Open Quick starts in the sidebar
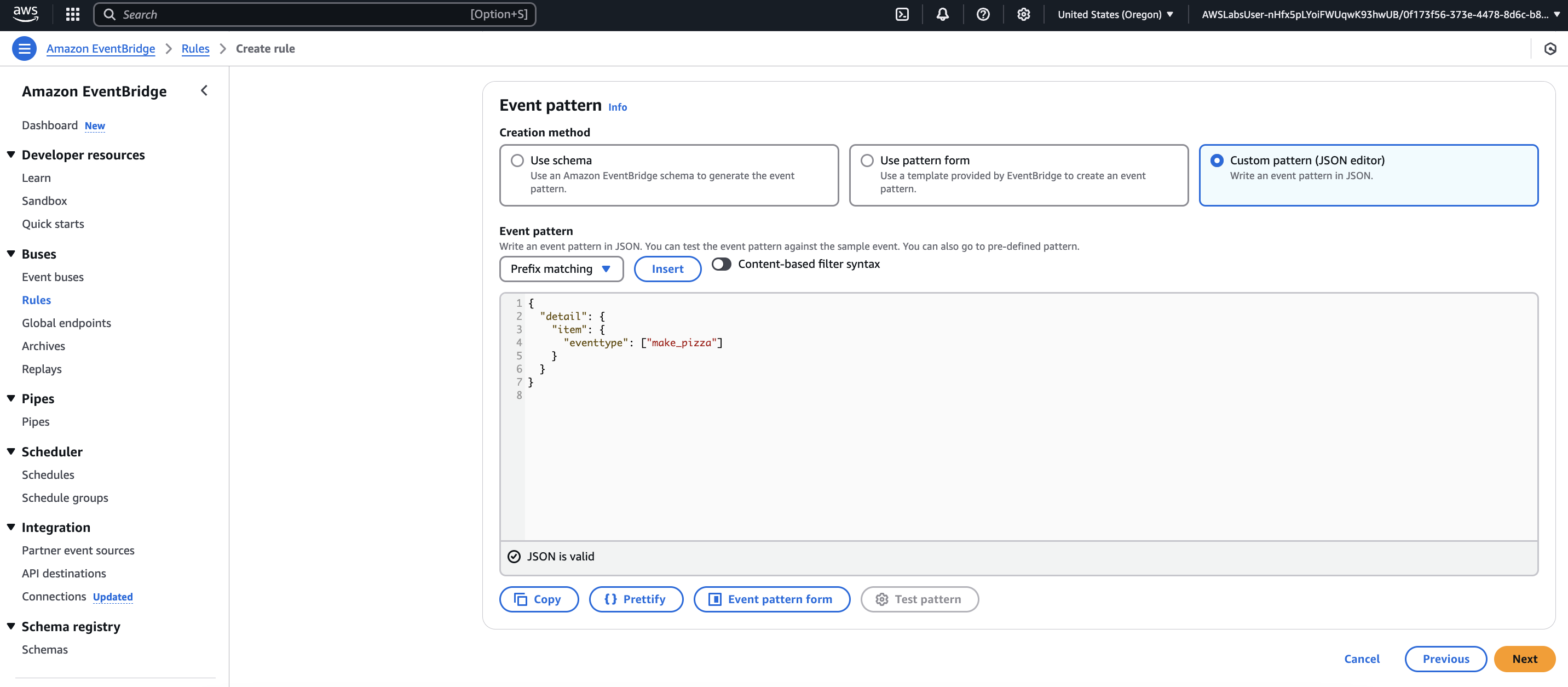The width and height of the screenshot is (1568, 687). pyautogui.click(x=53, y=224)
